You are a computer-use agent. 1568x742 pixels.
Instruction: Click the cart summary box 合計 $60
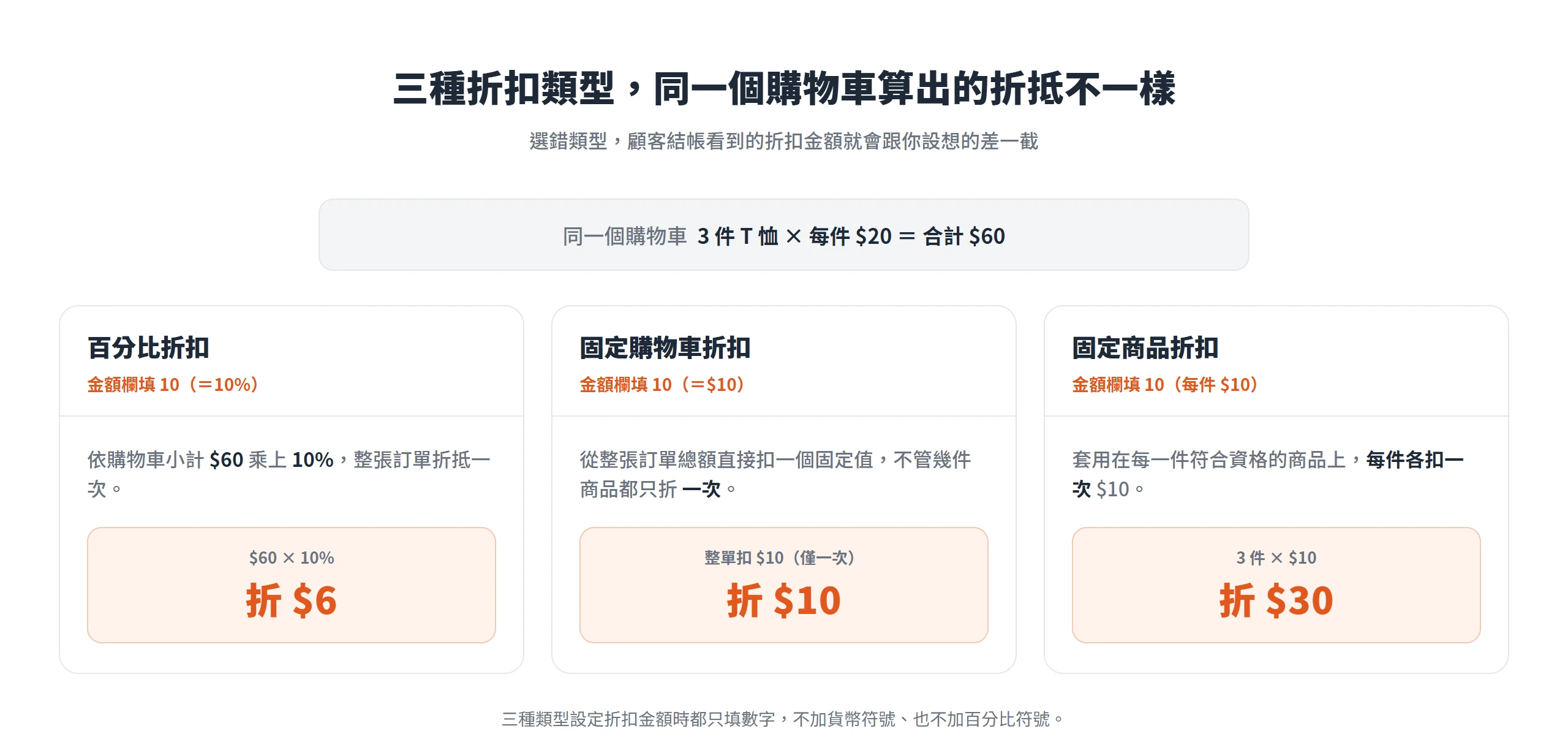click(x=784, y=235)
